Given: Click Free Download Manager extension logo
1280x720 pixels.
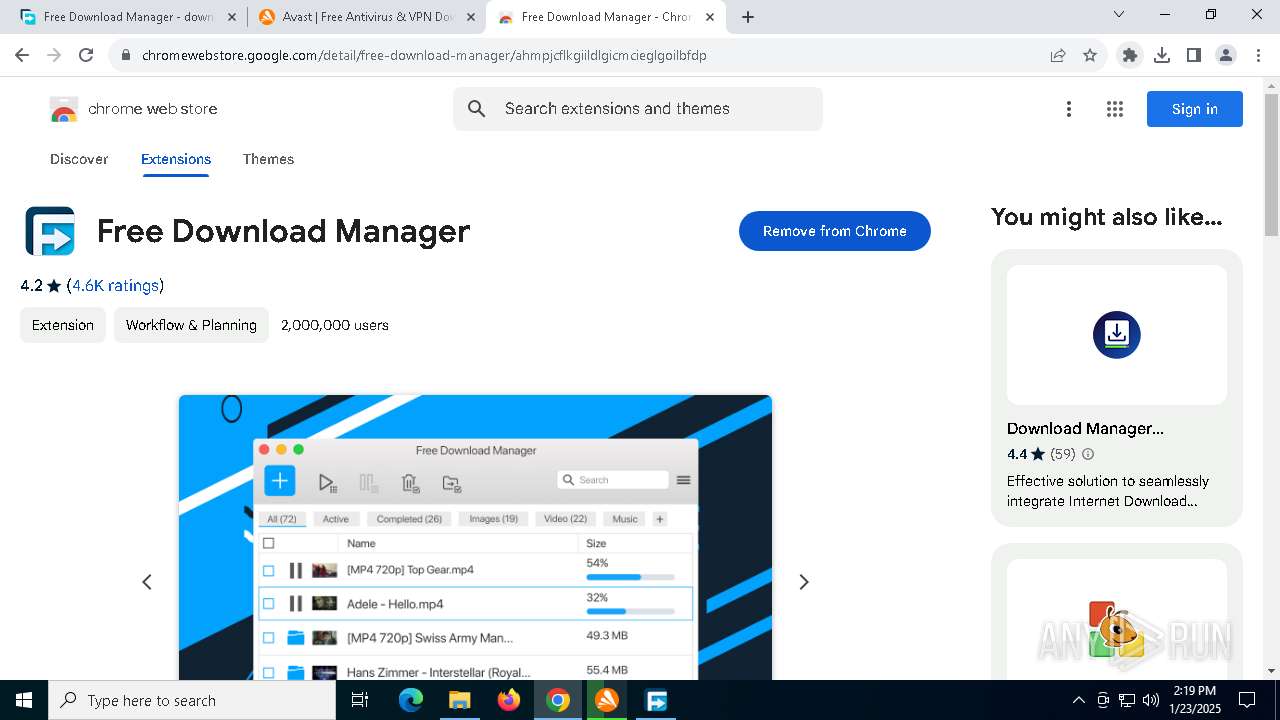Looking at the screenshot, I should (50, 231).
